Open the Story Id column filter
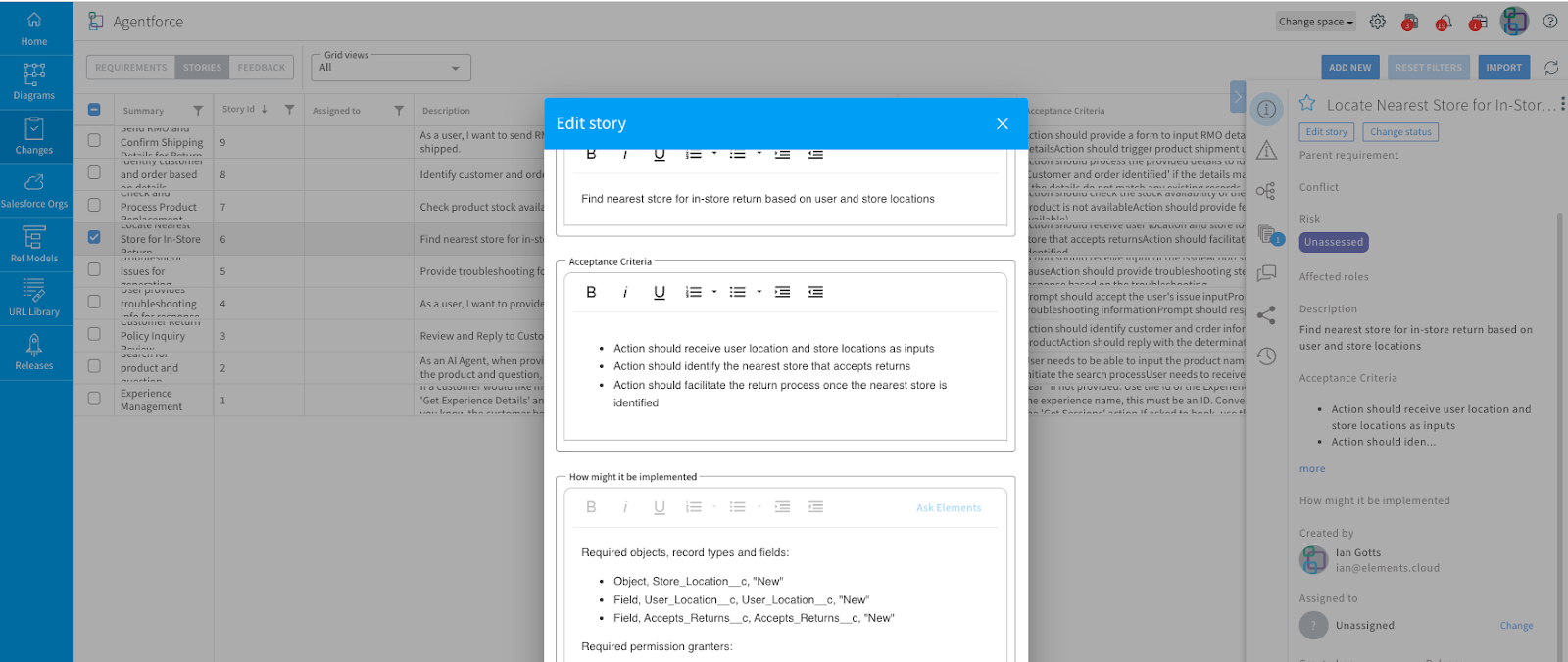1568x662 pixels. point(289,110)
